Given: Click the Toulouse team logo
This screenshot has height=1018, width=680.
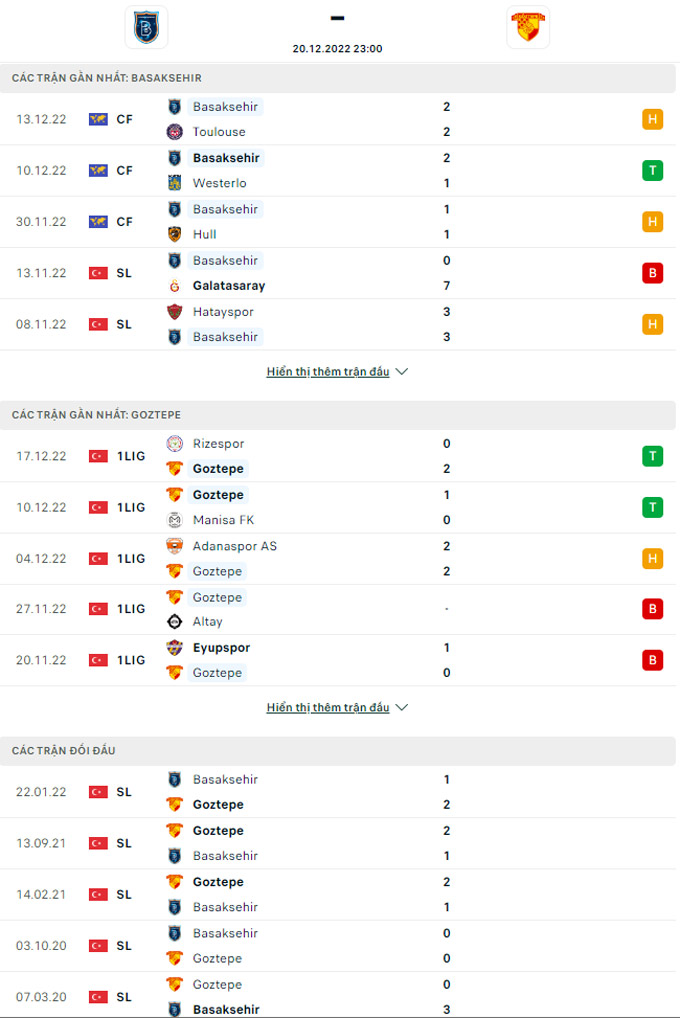Looking at the screenshot, I should pyautogui.click(x=174, y=132).
